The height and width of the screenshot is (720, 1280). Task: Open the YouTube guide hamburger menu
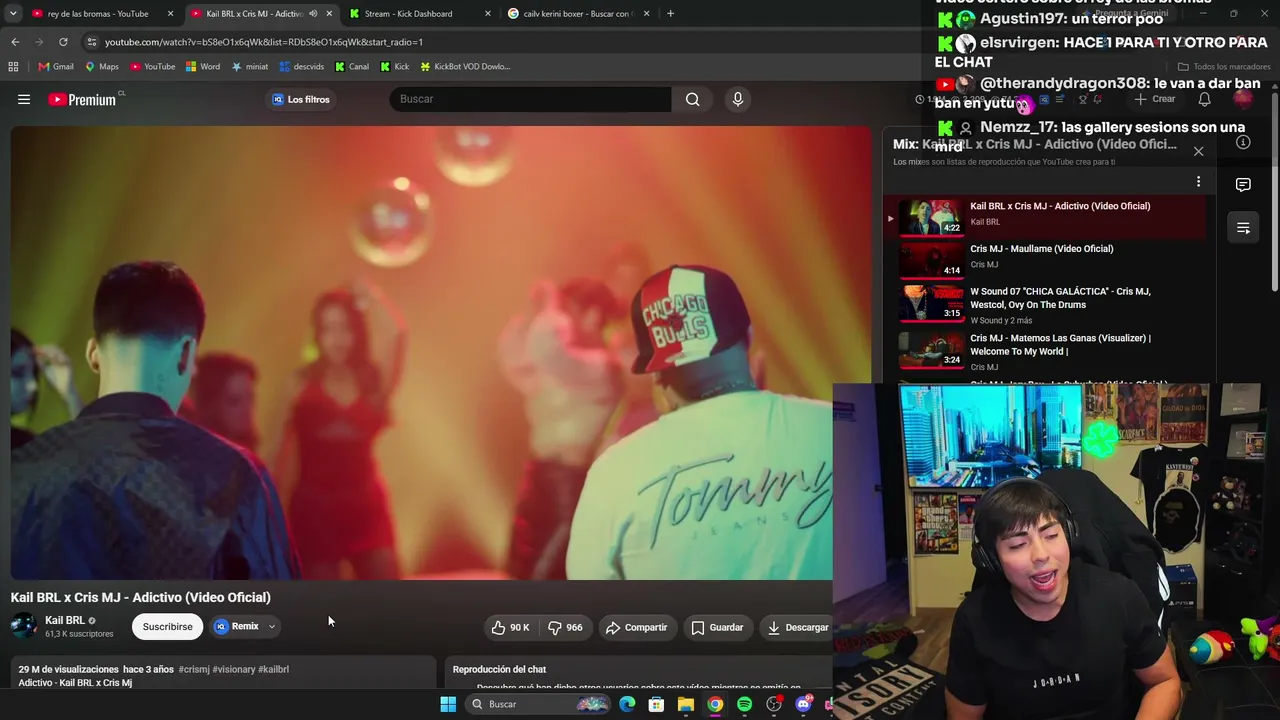click(24, 99)
